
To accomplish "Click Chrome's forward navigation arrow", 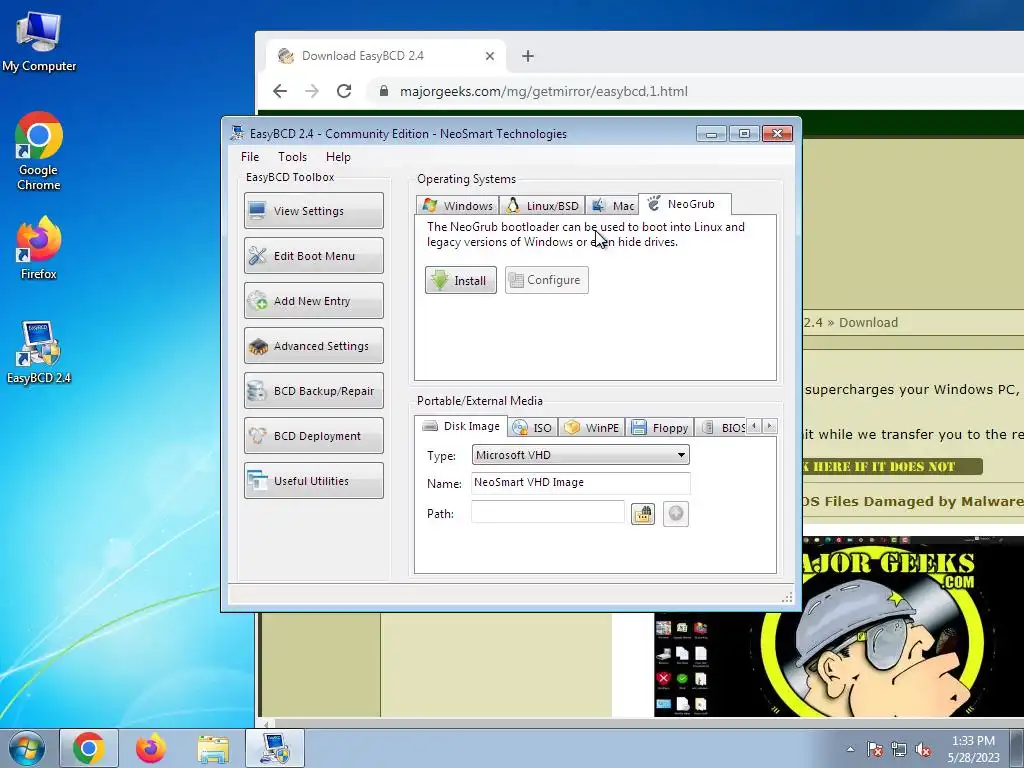I will (312, 91).
